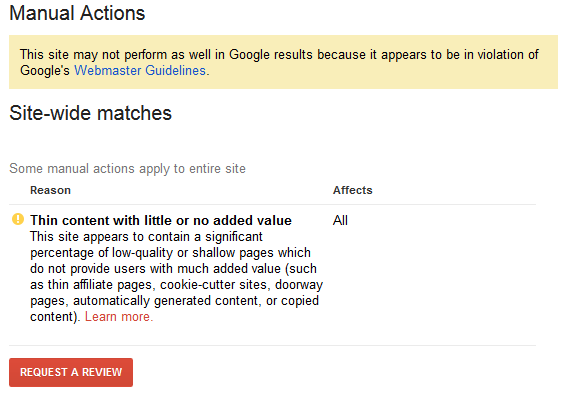Click the Request a Review button
Screen dimensions: 566x394
tap(71, 372)
